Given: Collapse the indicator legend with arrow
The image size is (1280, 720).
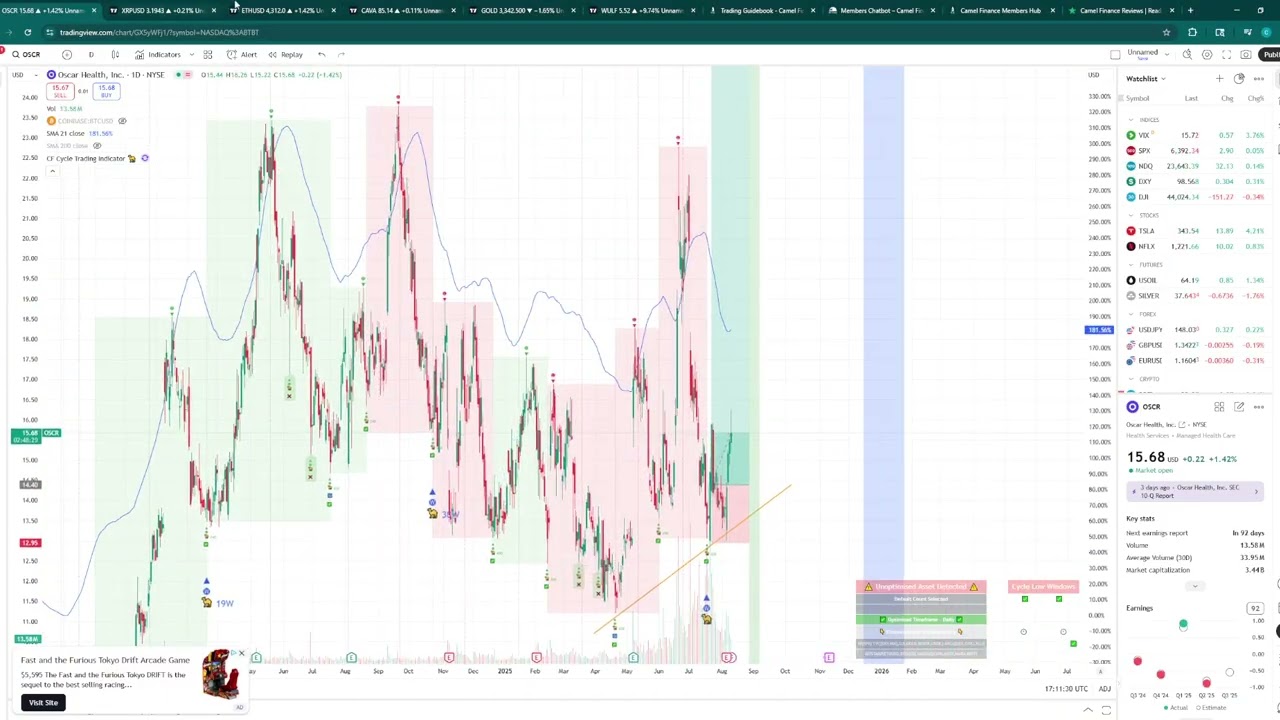Looking at the screenshot, I should pos(52,171).
